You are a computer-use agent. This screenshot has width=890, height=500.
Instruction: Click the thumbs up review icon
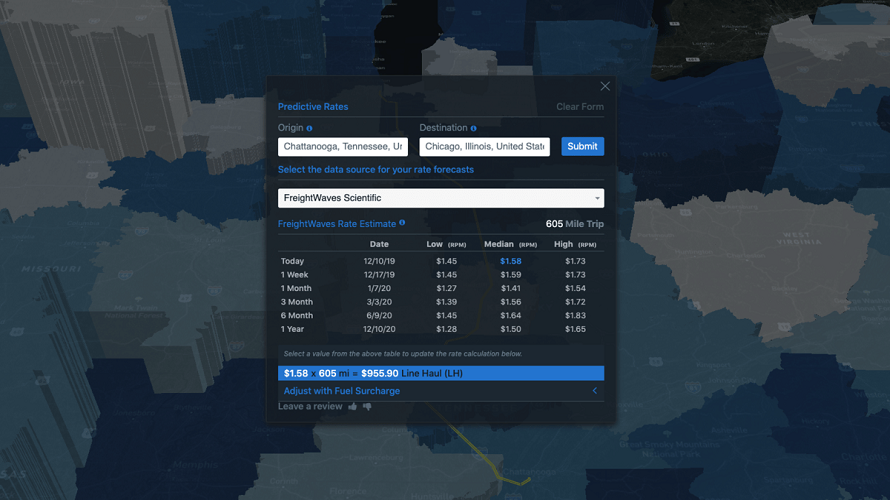(x=352, y=406)
